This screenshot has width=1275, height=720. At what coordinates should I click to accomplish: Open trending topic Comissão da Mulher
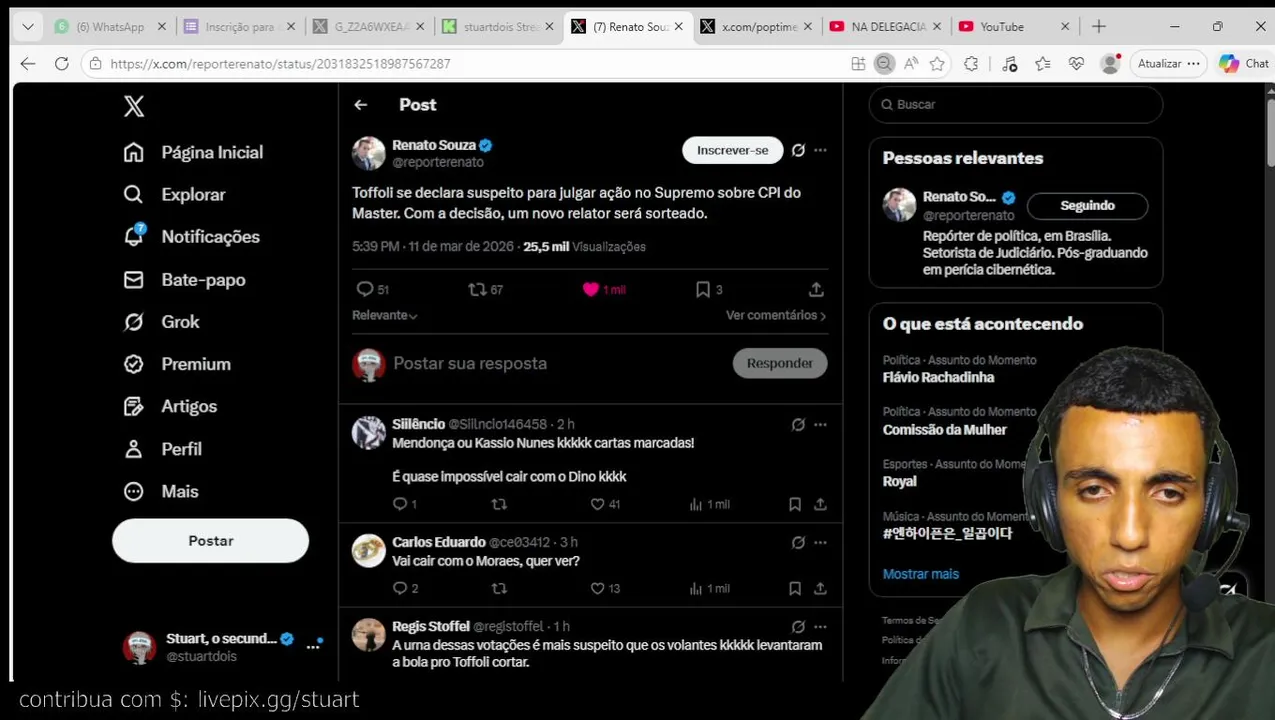coord(944,429)
